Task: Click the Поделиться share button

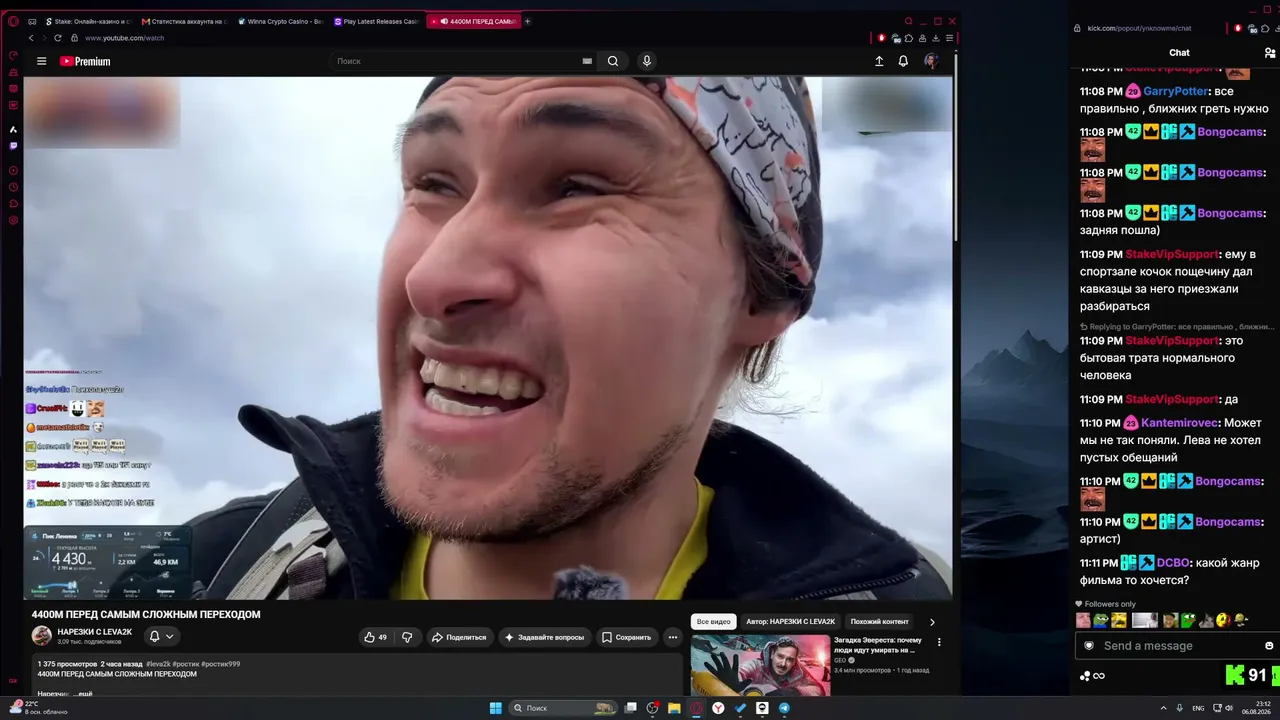Action: pyautogui.click(x=458, y=637)
